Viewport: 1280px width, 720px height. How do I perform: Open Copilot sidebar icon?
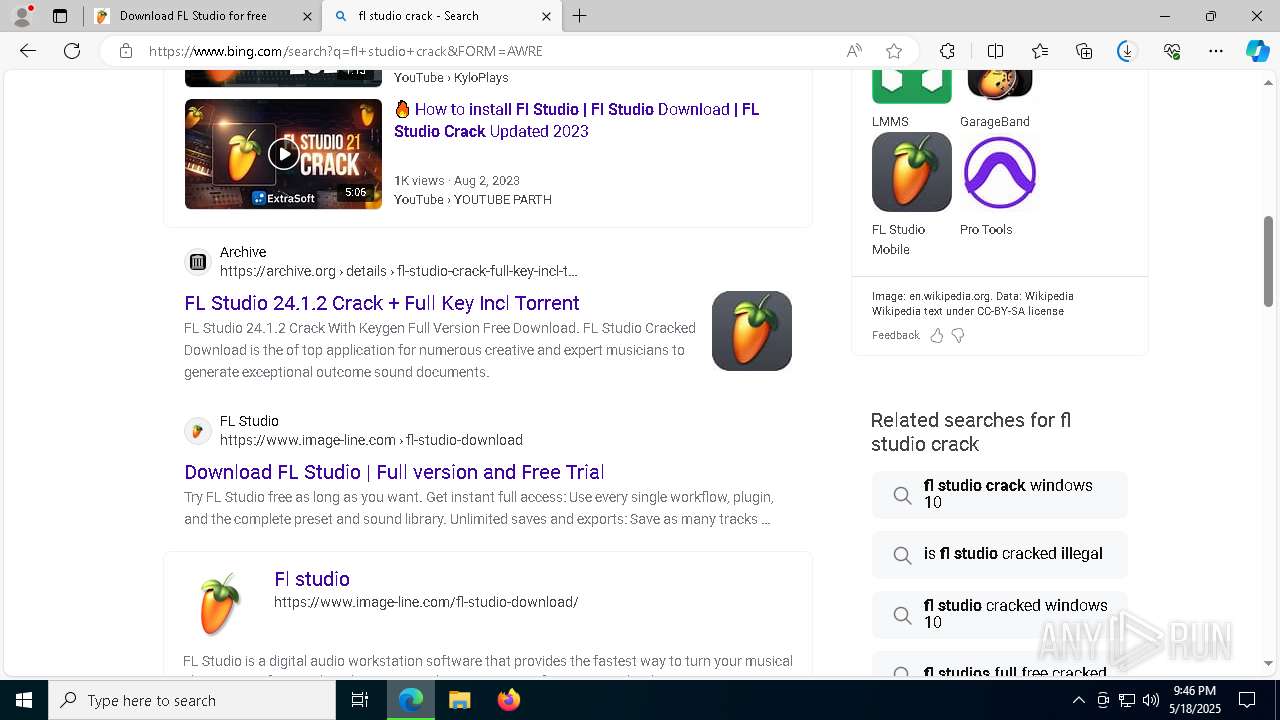(1257, 51)
